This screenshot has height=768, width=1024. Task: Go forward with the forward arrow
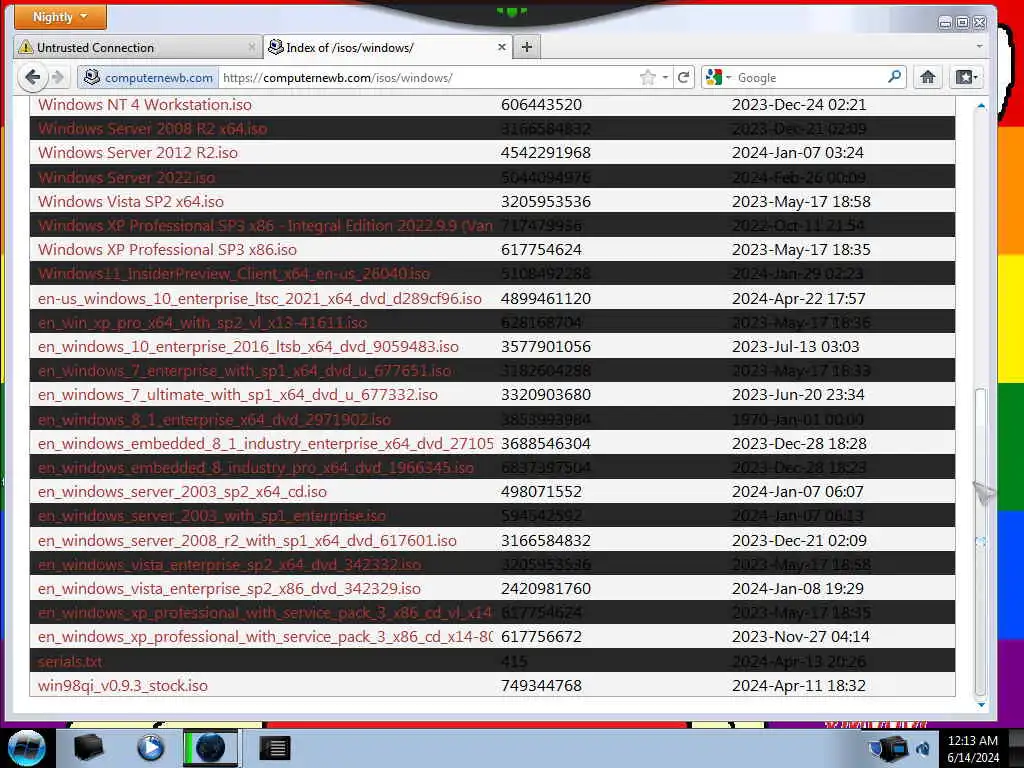[57, 78]
